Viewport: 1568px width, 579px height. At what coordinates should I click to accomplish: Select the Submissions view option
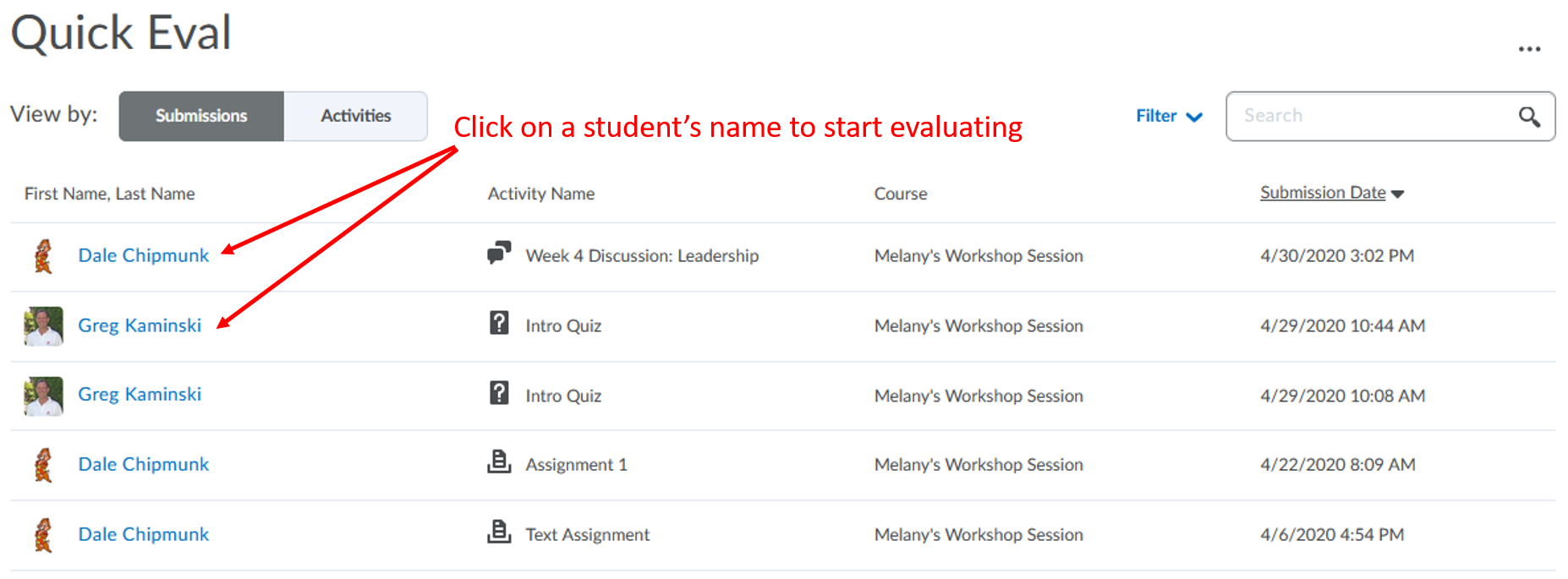[200, 116]
